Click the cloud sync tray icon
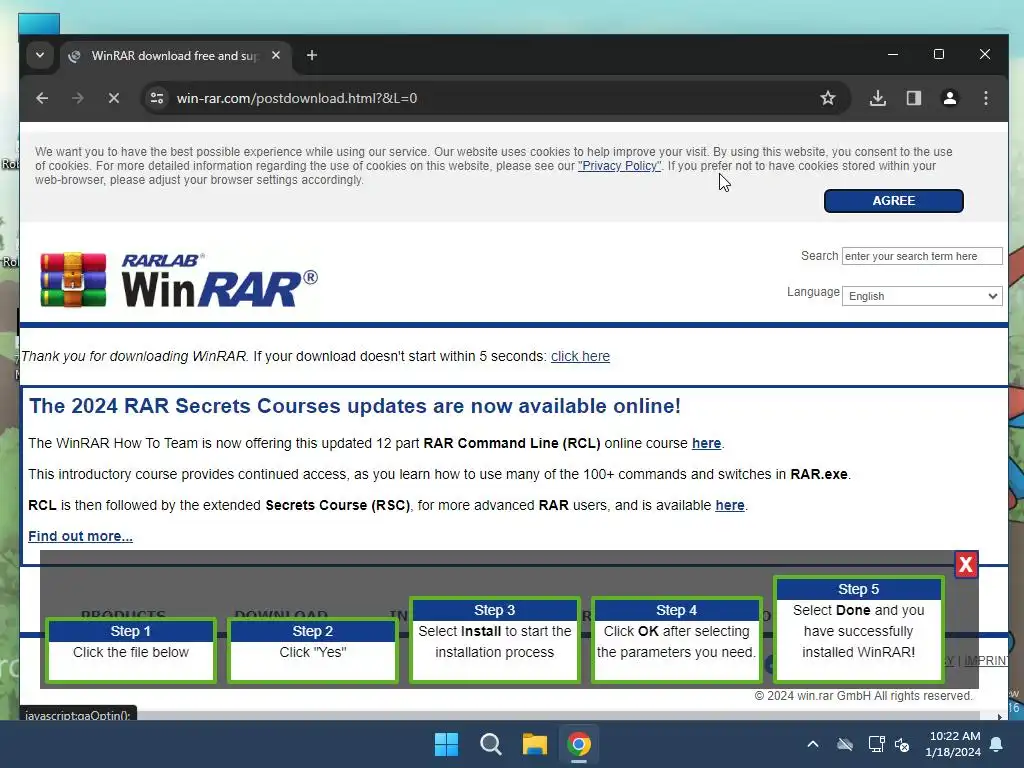The image size is (1024, 768). point(845,744)
